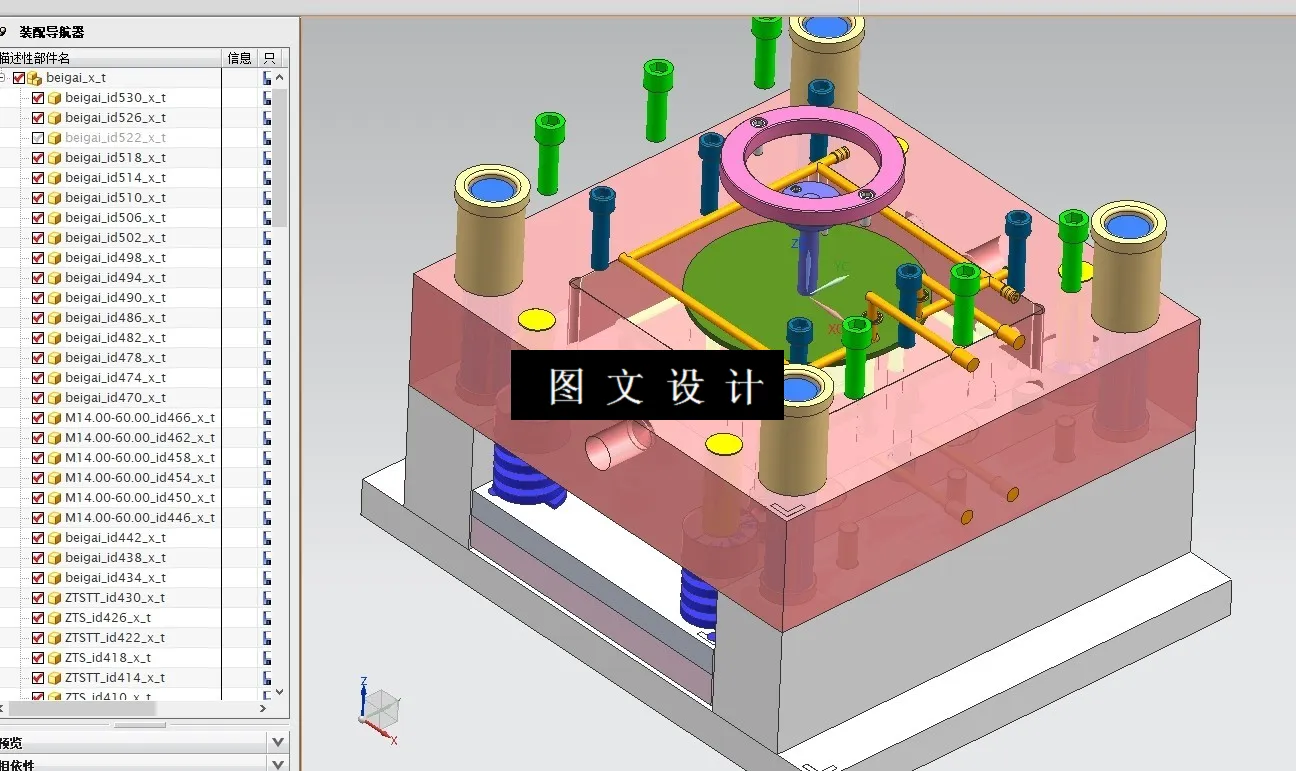Expand the 相依性 dependencies panel
The image size is (1296, 771).
pyautogui.click(x=277, y=763)
